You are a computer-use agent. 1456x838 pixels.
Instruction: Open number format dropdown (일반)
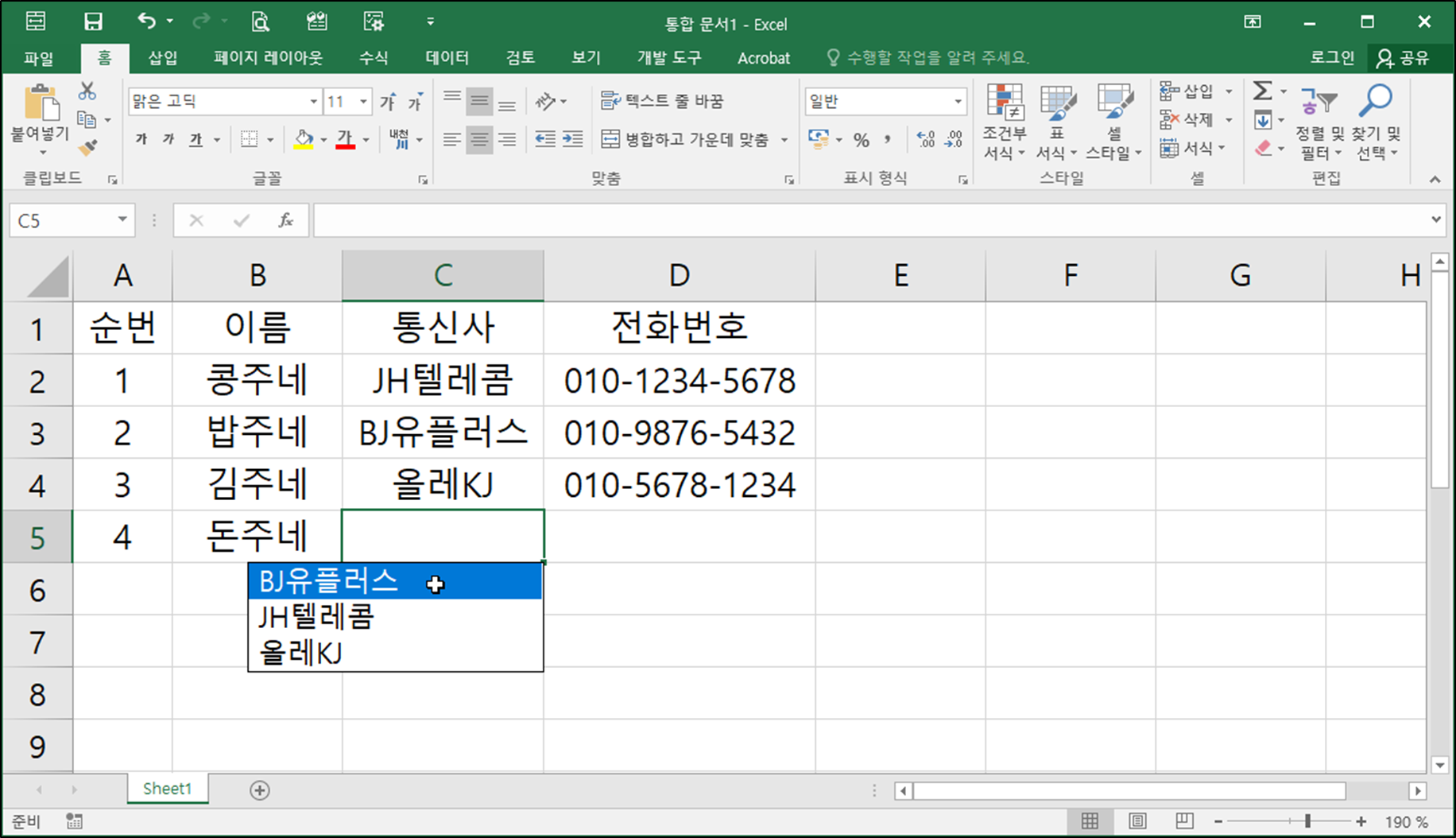pyautogui.click(x=958, y=101)
